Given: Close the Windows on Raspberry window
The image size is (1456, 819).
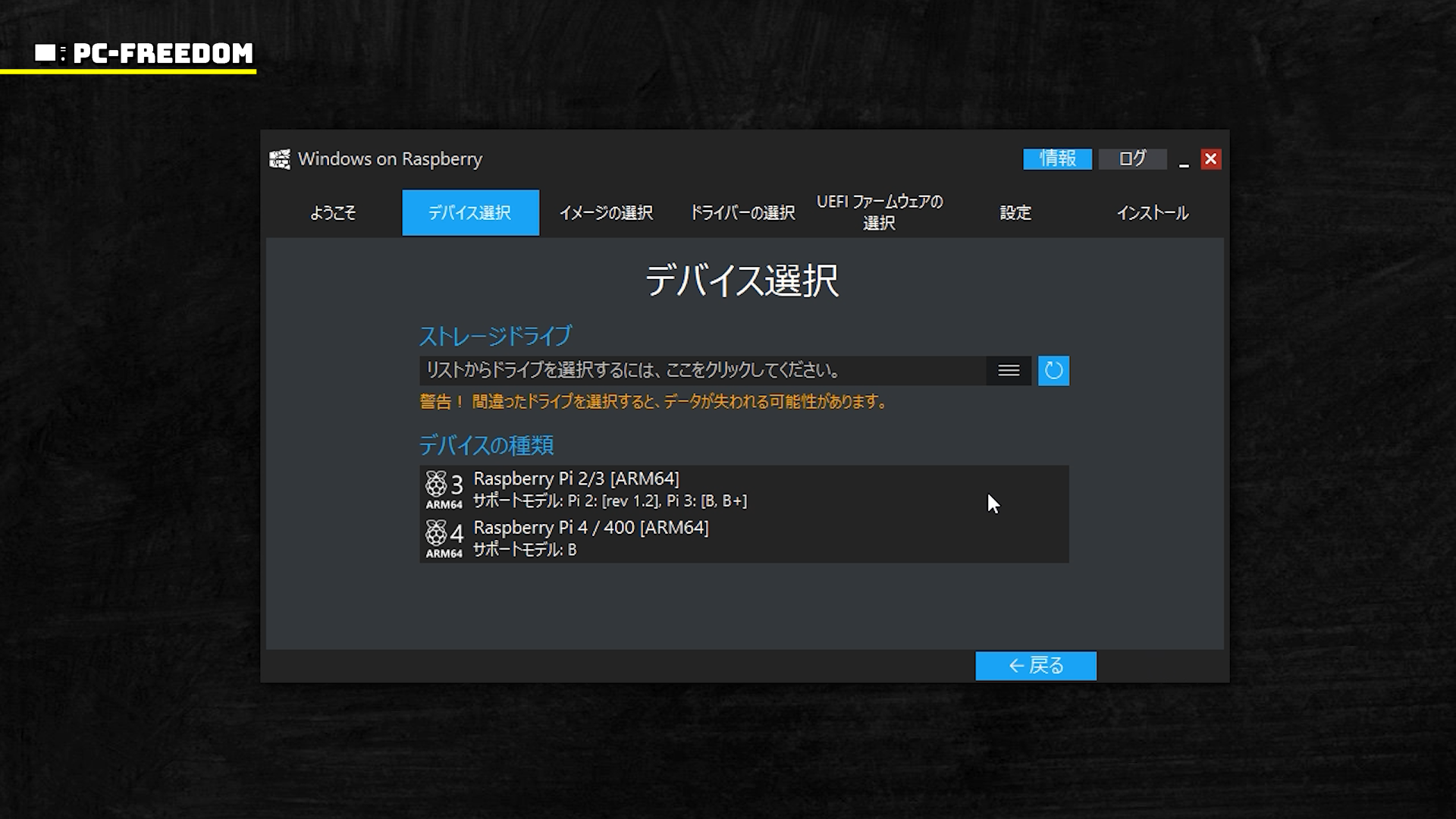Looking at the screenshot, I should tap(1210, 159).
